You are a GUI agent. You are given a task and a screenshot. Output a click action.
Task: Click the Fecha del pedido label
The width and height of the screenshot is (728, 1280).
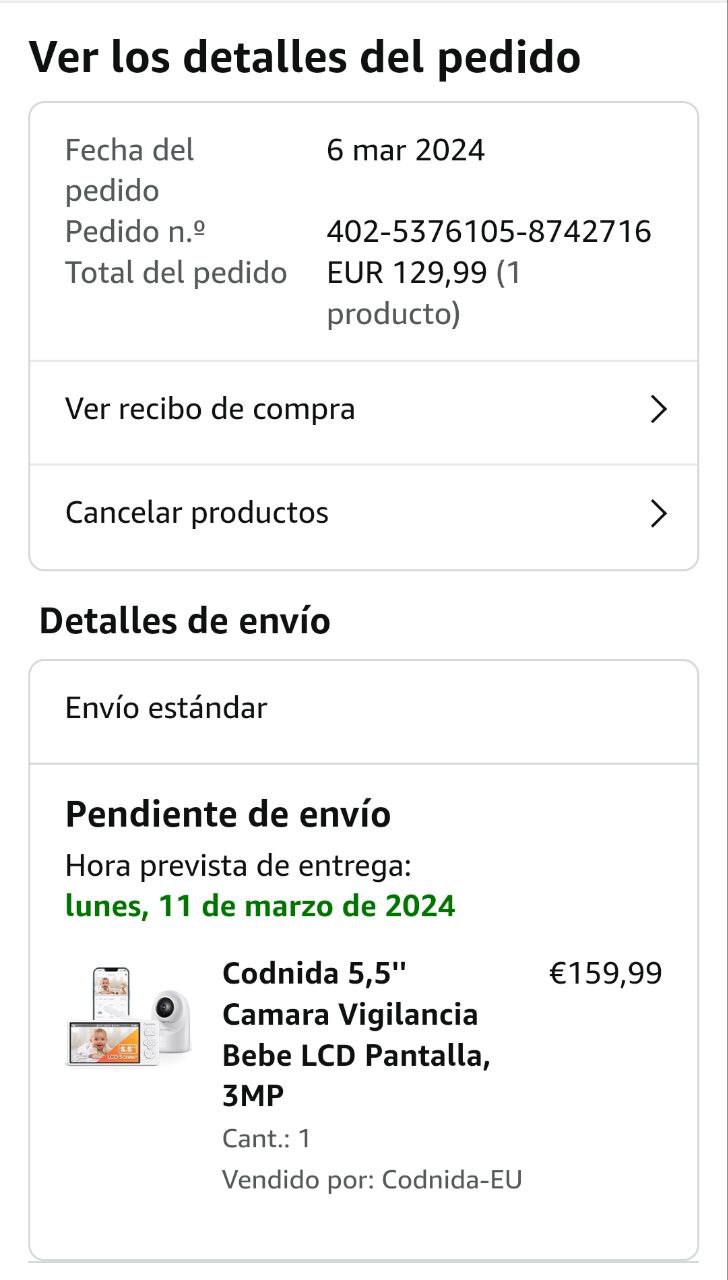click(x=130, y=170)
